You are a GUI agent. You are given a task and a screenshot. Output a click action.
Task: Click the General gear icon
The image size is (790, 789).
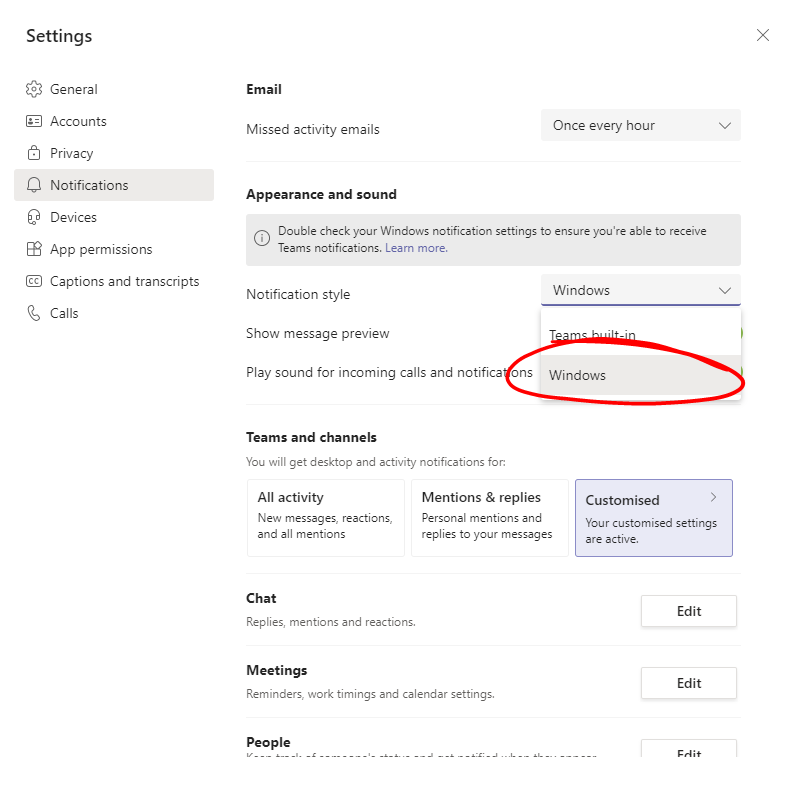[x=34, y=89]
